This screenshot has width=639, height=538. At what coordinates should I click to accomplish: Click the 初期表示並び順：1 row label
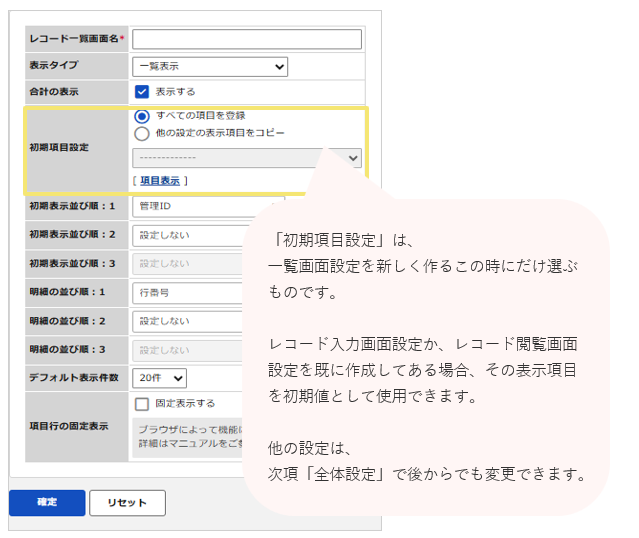pyautogui.click(x=72, y=206)
